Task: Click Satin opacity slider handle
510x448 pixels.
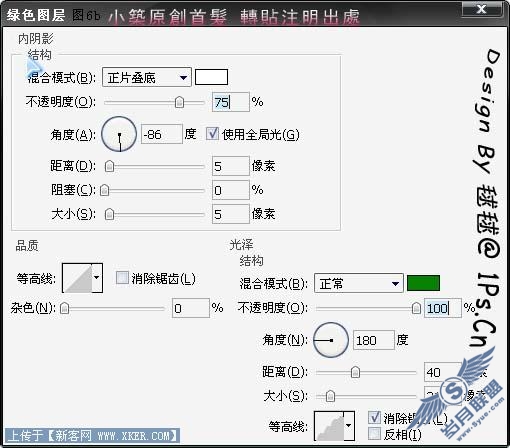Action: point(416,308)
